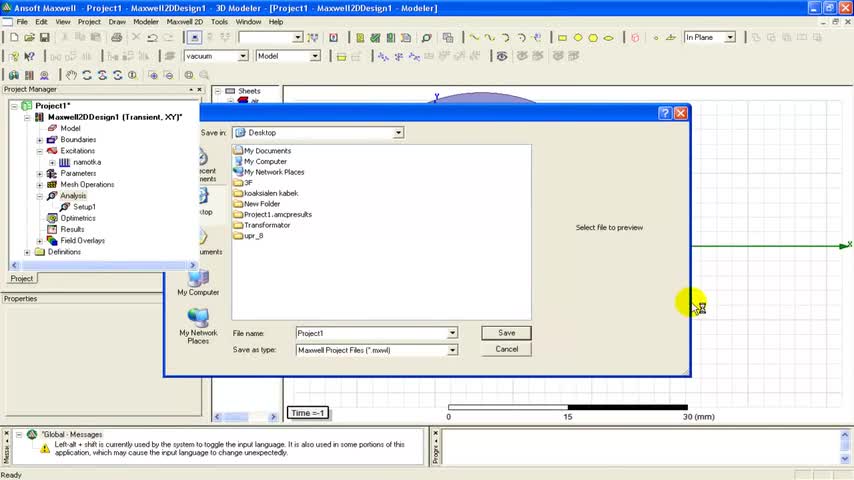Click the Time =-1 label in modeler
Viewport: 854px width, 480px height.
pyautogui.click(x=308, y=413)
